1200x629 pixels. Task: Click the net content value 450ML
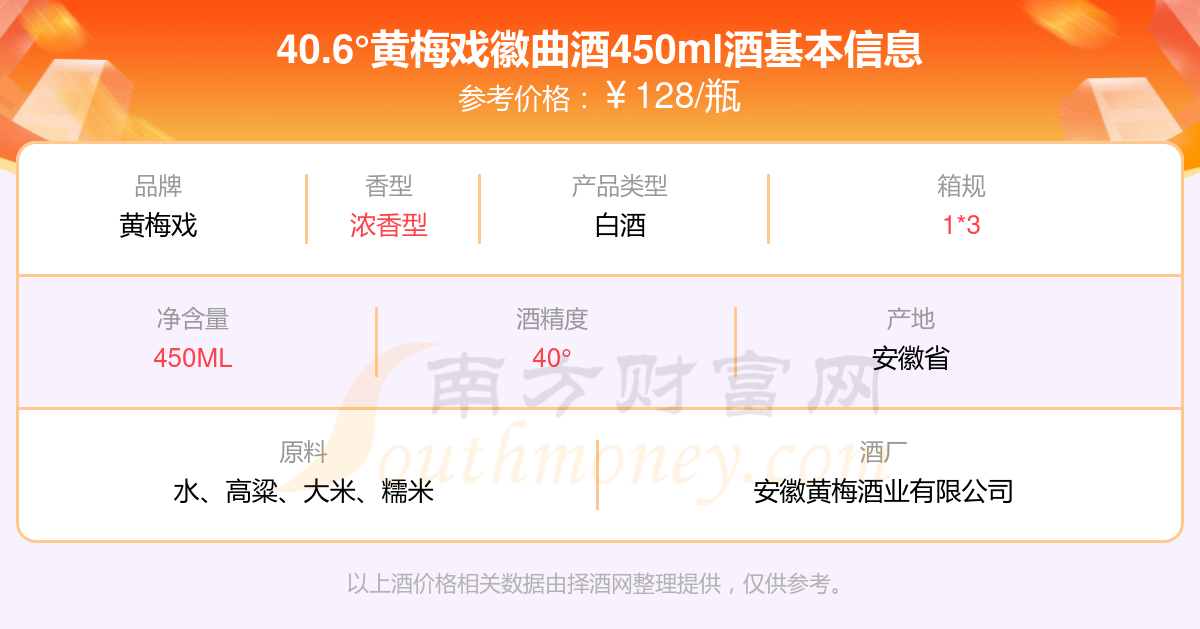coord(193,358)
